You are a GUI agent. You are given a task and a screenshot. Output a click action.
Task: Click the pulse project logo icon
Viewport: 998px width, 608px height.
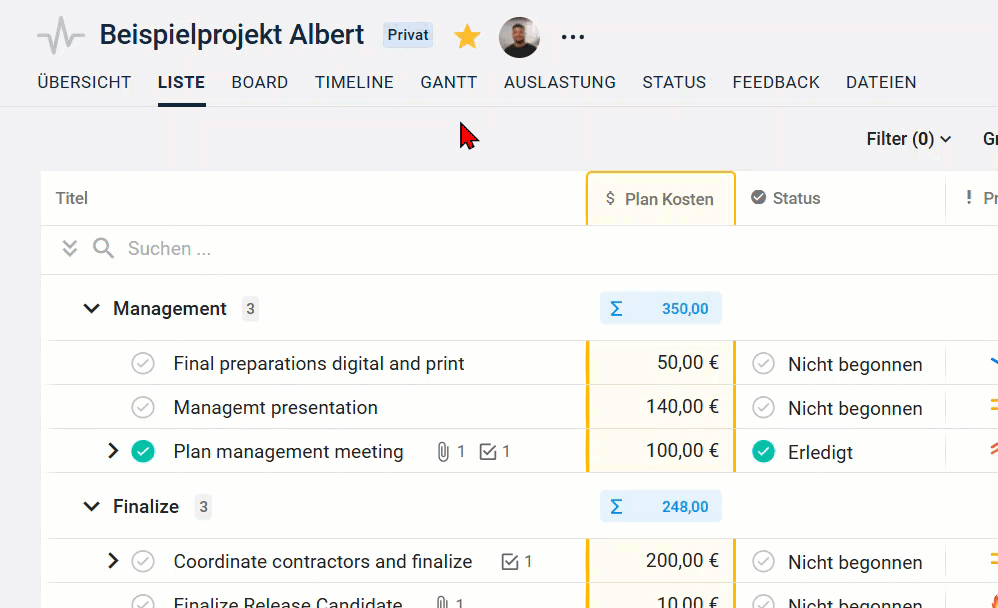(x=61, y=36)
